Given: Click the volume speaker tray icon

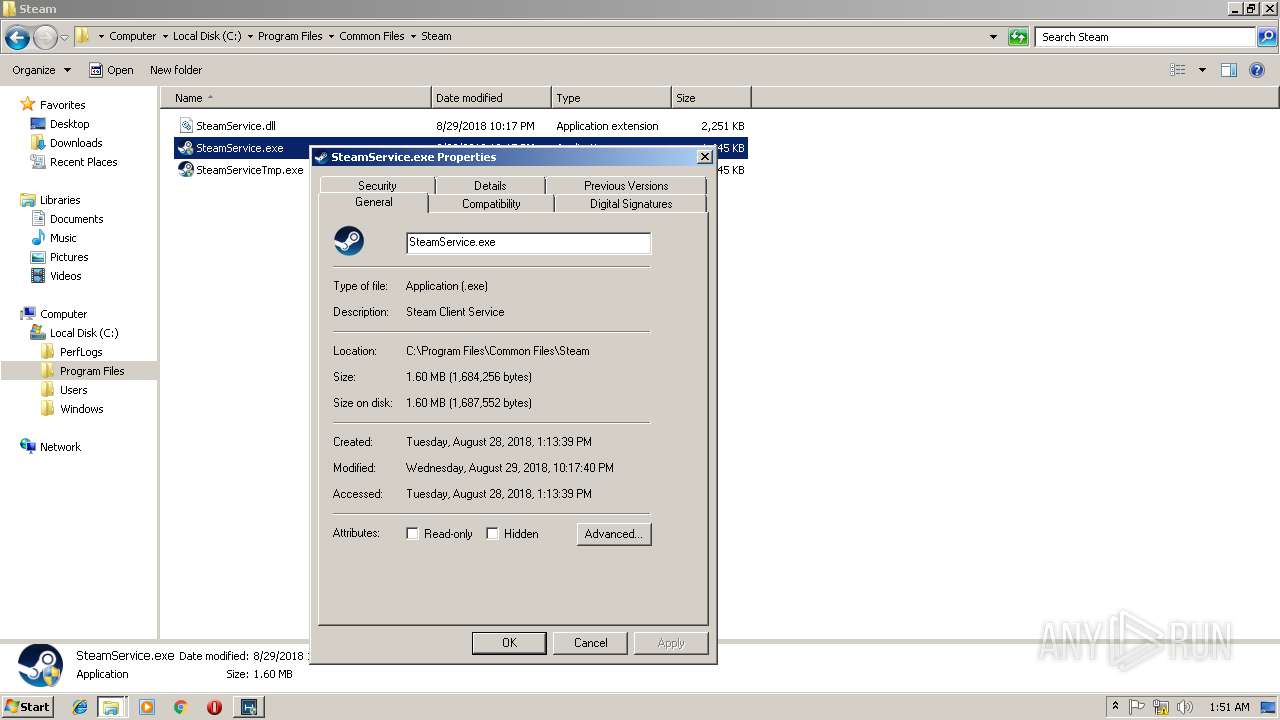Looking at the screenshot, I should 1184,707.
